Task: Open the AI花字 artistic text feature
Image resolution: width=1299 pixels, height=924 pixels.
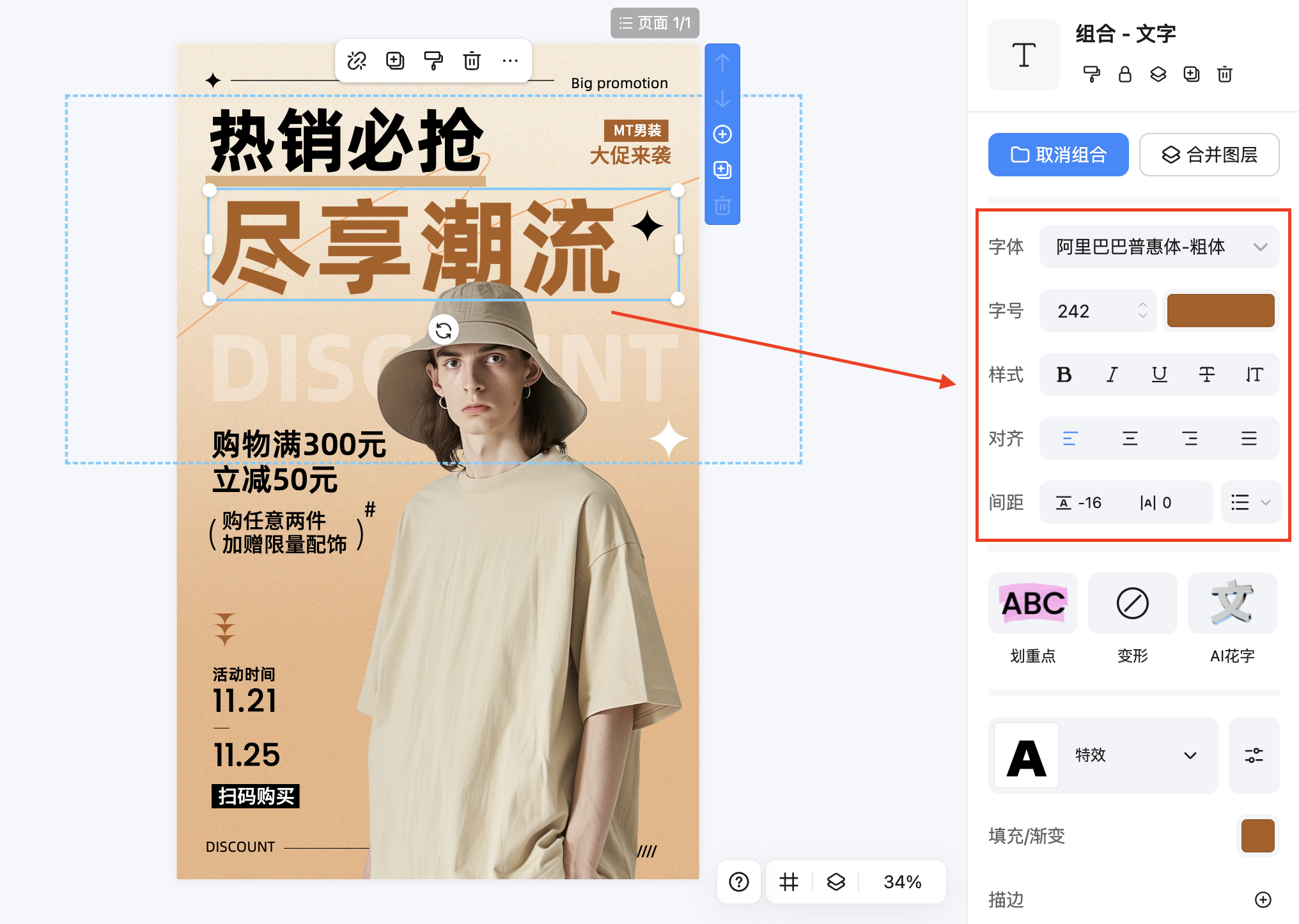Action: click(1232, 603)
